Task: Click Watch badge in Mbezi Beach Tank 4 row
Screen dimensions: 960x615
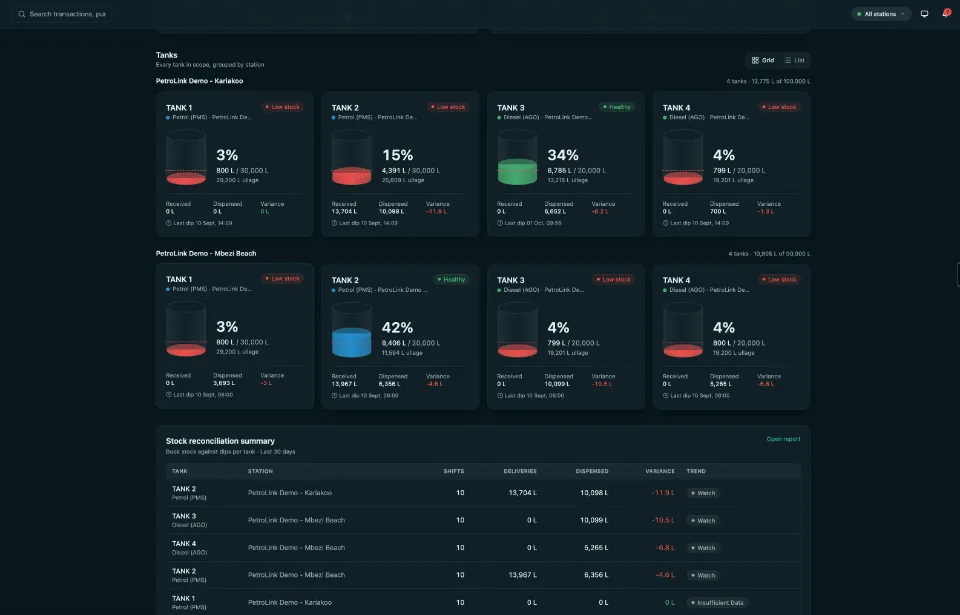Action: pyautogui.click(x=702, y=548)
